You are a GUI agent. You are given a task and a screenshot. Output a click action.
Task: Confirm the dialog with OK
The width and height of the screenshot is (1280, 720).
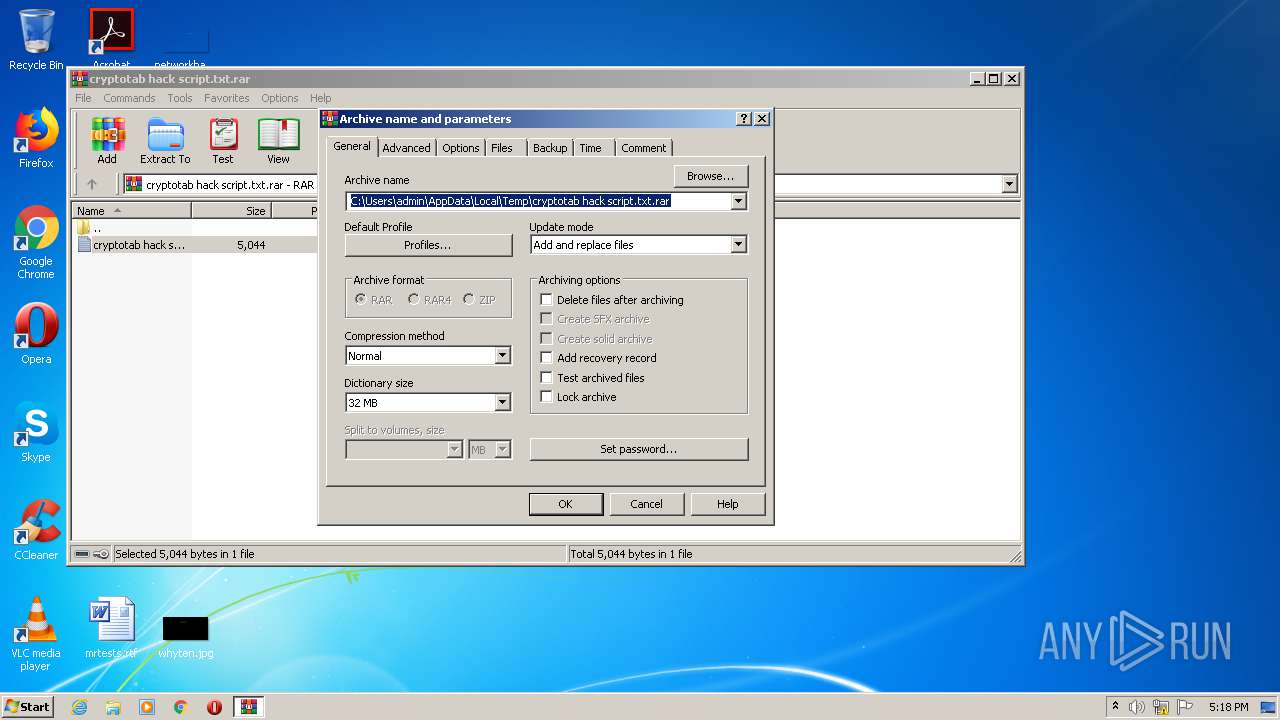click(x=565, y=504)
